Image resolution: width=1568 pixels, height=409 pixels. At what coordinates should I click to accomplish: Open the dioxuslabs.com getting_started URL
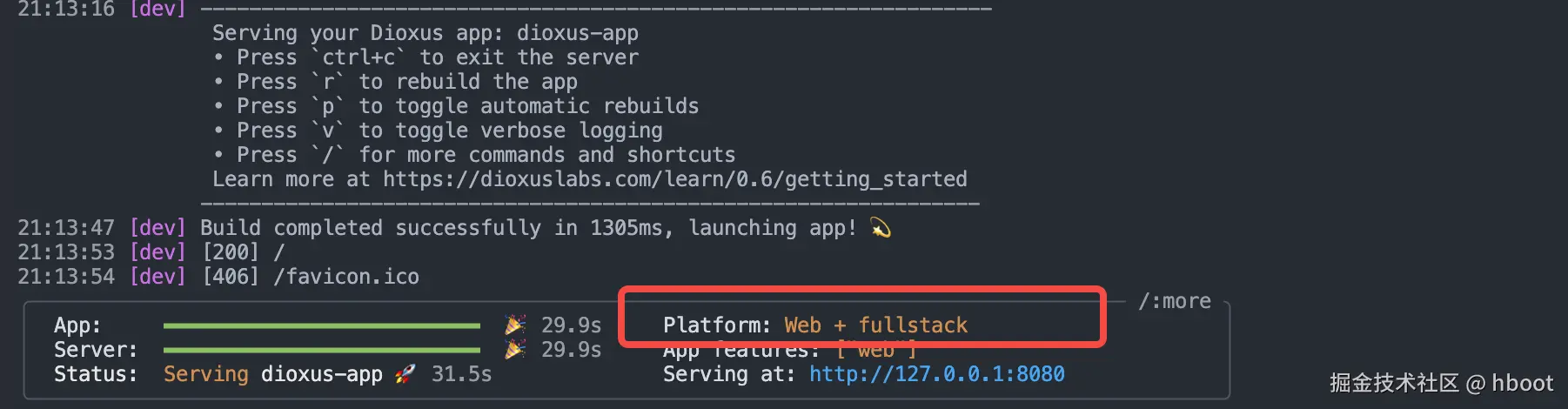point(675,179)
